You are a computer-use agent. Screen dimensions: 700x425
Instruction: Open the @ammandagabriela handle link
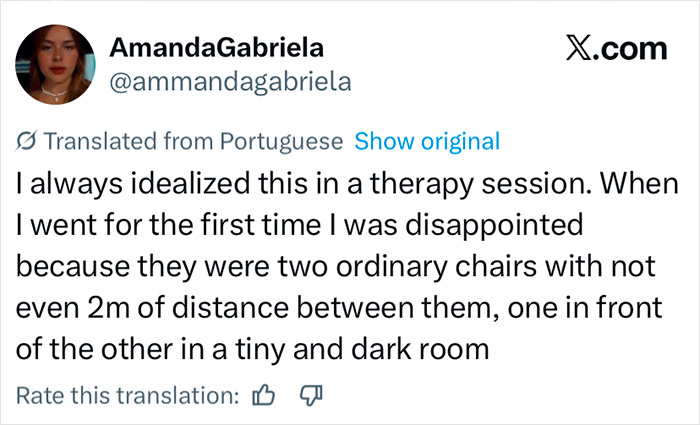(x=227, y=82)
